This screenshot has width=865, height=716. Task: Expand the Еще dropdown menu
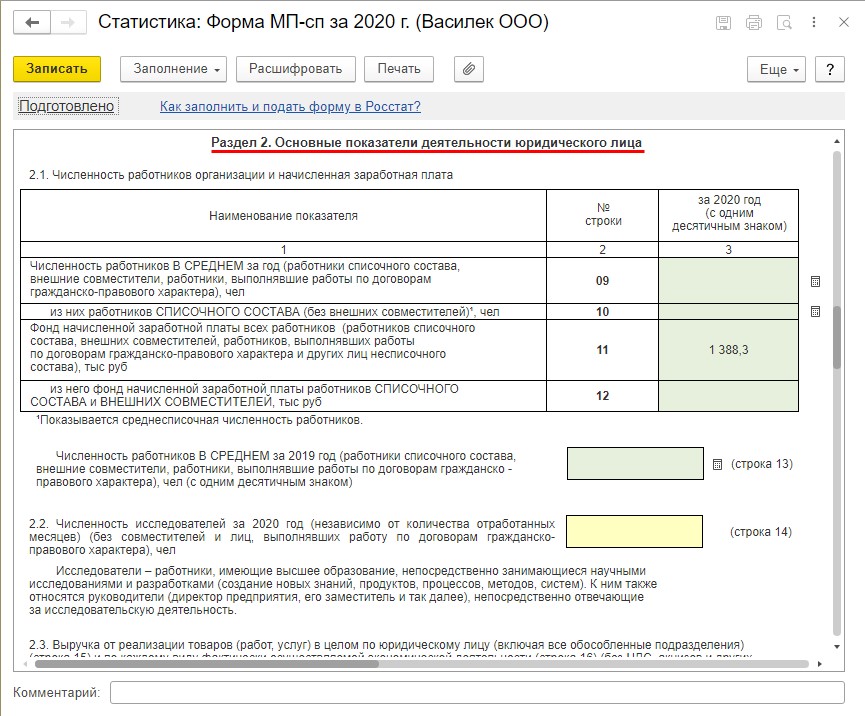[776, 70]
